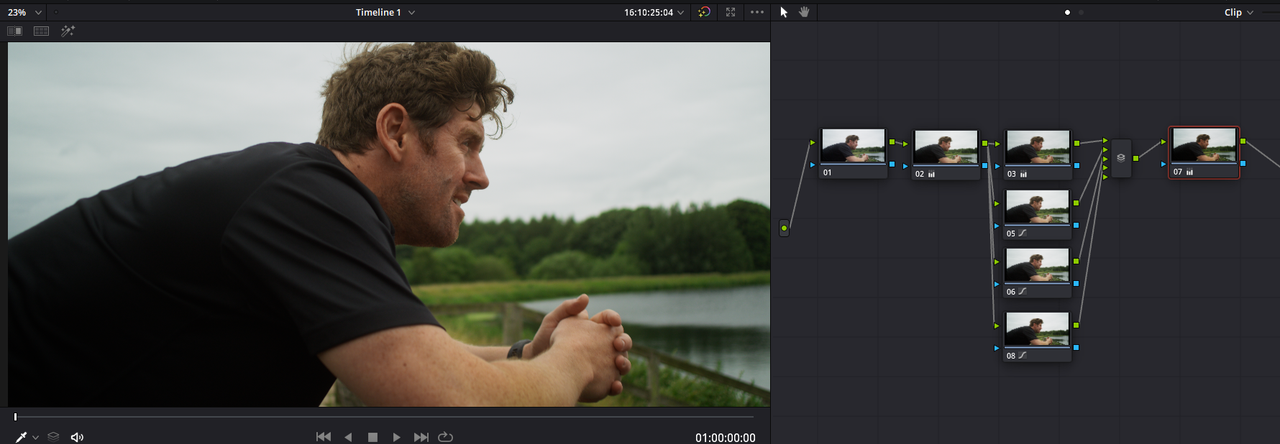The height and width of the screenshot is (444, 1280).
Task: Select node 05 thumbnail
Action: [1037, 207]
